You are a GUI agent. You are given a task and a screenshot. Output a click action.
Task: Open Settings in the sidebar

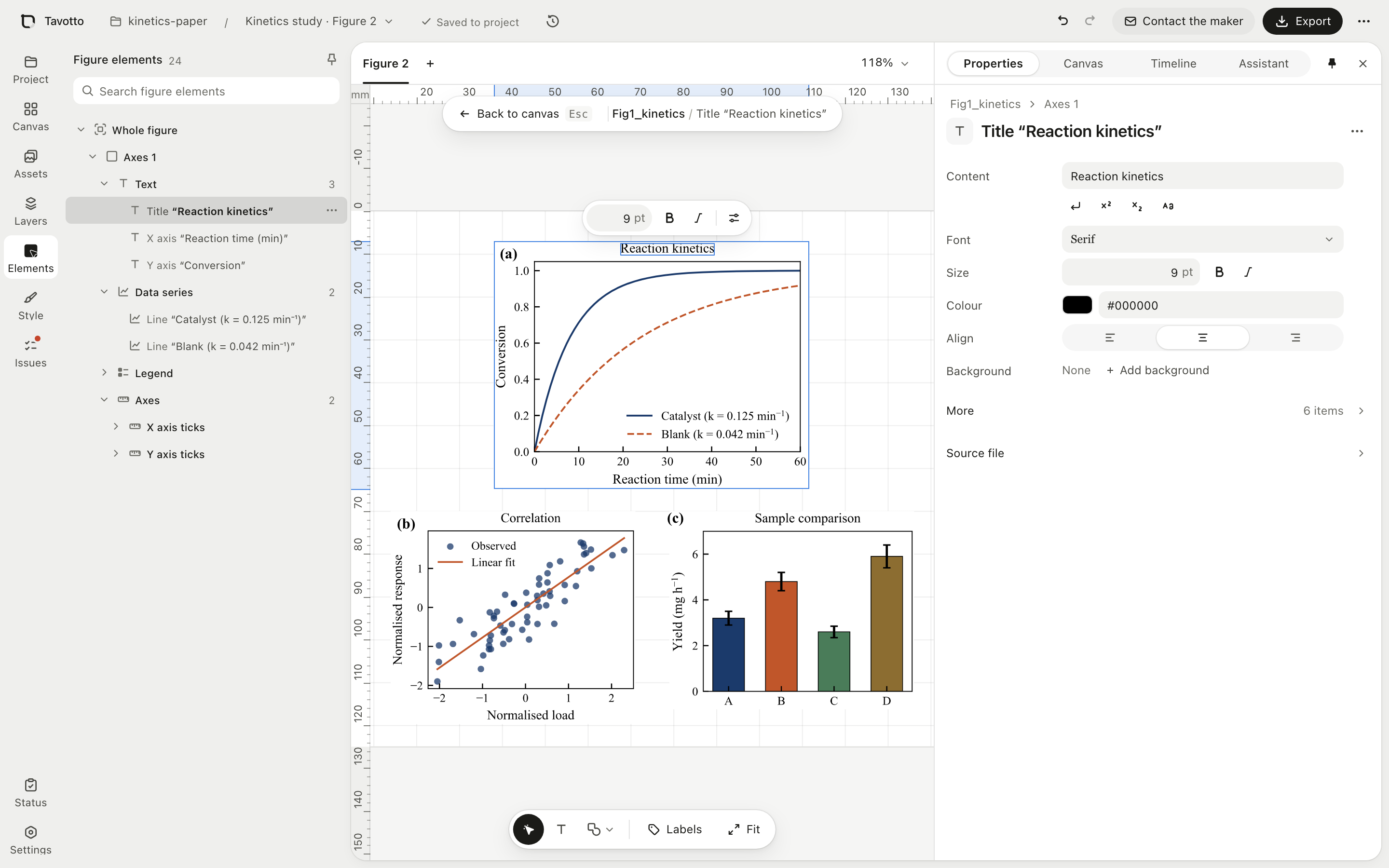click(x=30, y=840)
